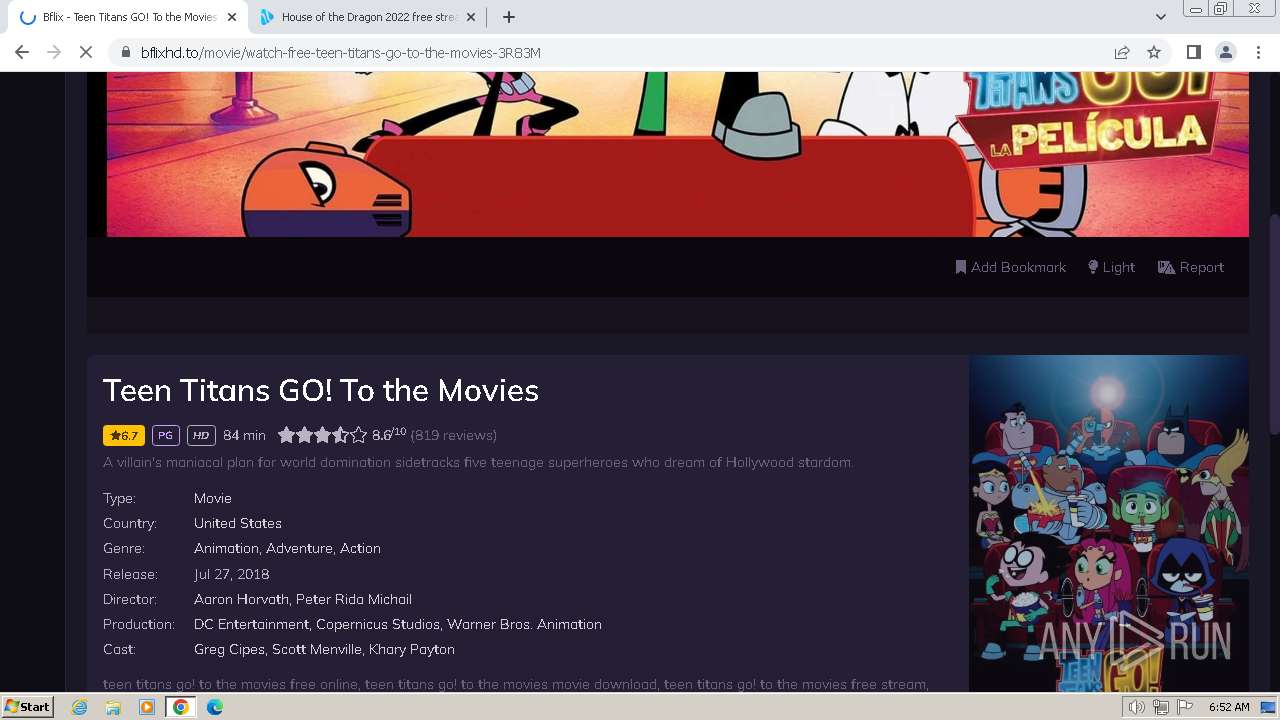
Task: Bookmark this page with the star icon
Action: coord(1154,52)
